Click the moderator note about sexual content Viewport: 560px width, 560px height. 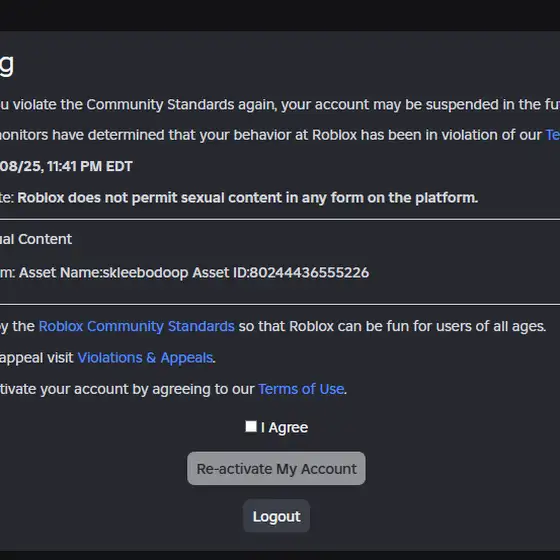coord(248,198)
